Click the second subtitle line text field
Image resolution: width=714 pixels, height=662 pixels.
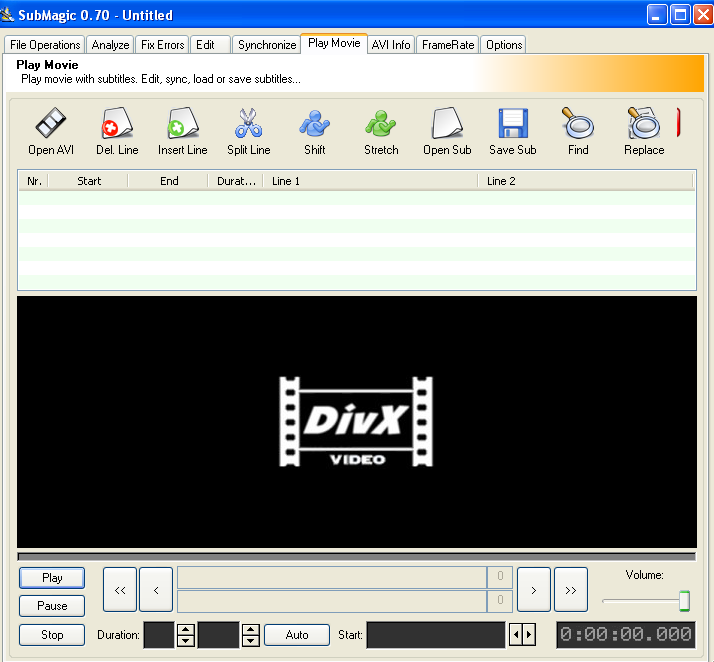332,601
